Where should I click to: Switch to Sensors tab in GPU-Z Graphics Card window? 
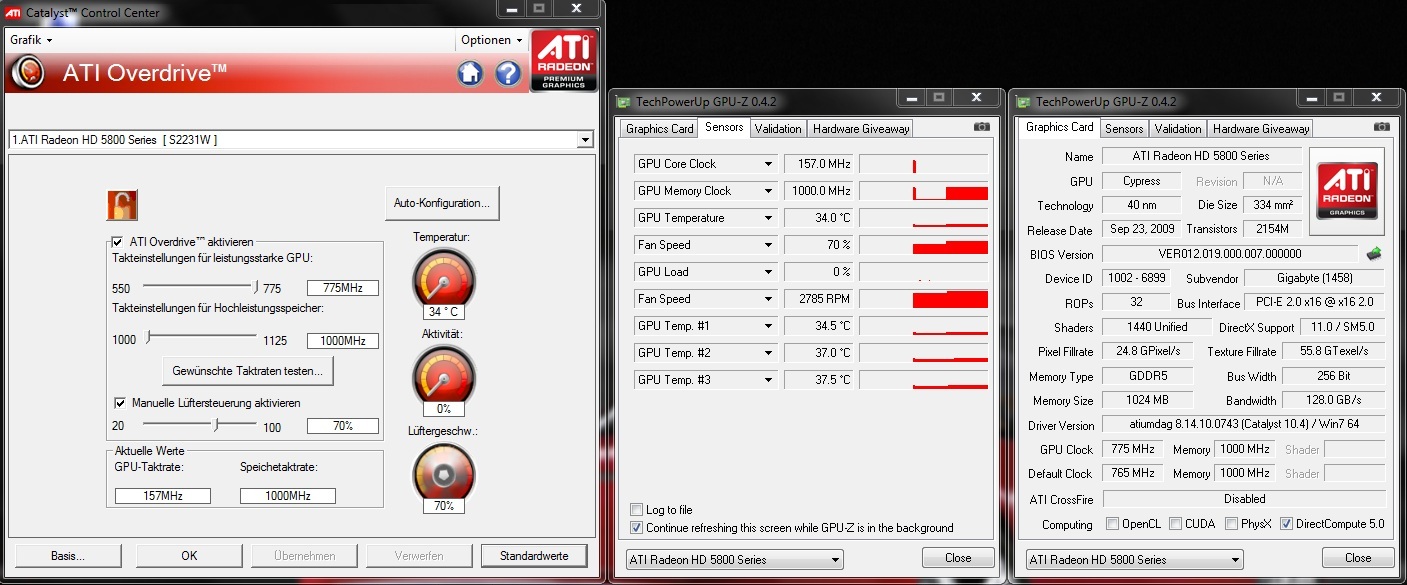pos(1124,129)
